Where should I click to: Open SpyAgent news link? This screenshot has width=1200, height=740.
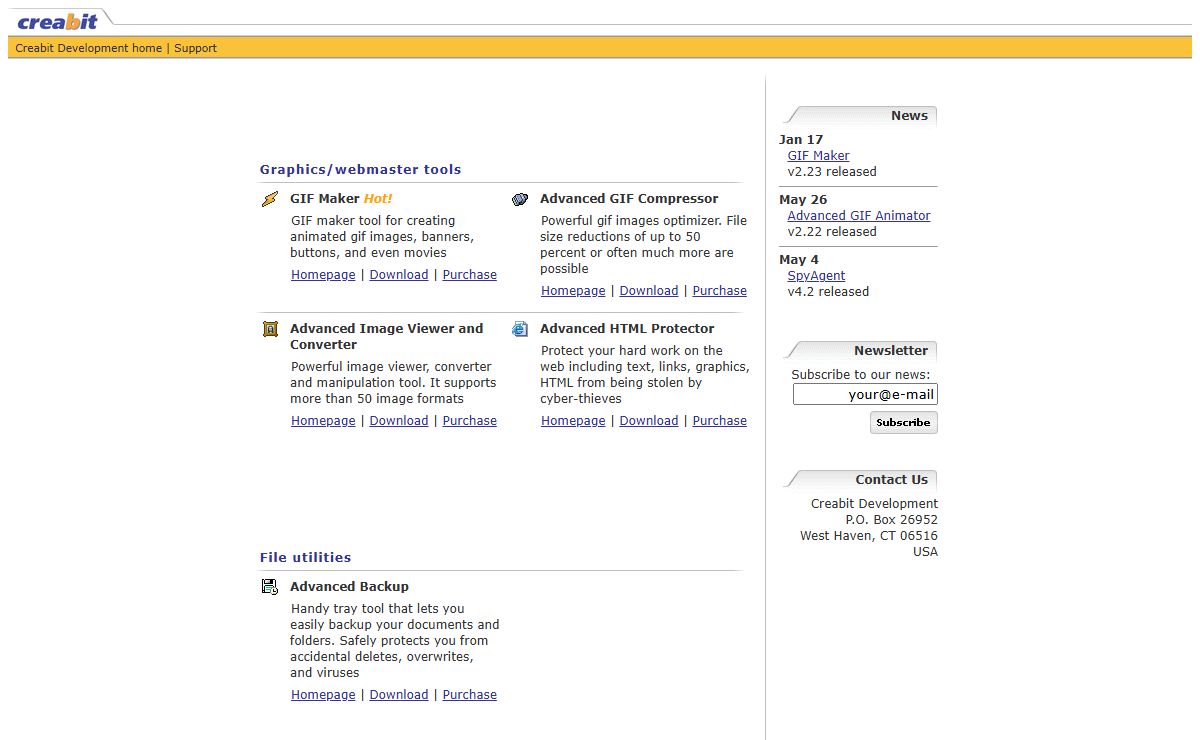click(x=816, y=276)
